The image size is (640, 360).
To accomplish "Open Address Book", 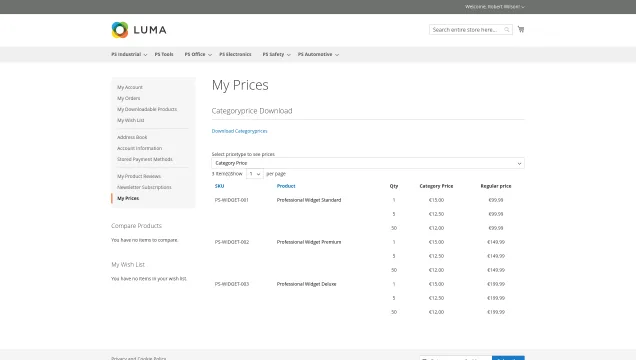I will (132, 138).
